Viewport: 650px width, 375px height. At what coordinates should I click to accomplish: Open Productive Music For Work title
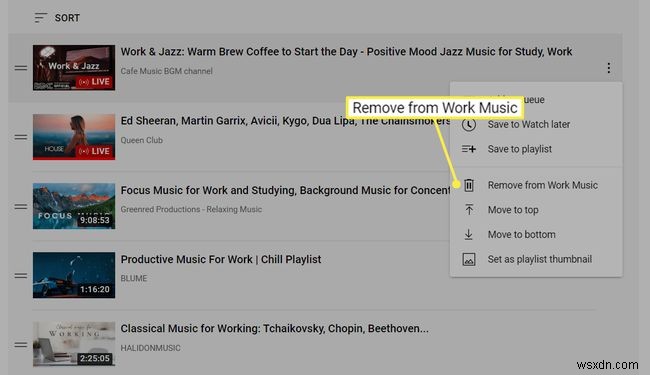(x=221, y=259)
